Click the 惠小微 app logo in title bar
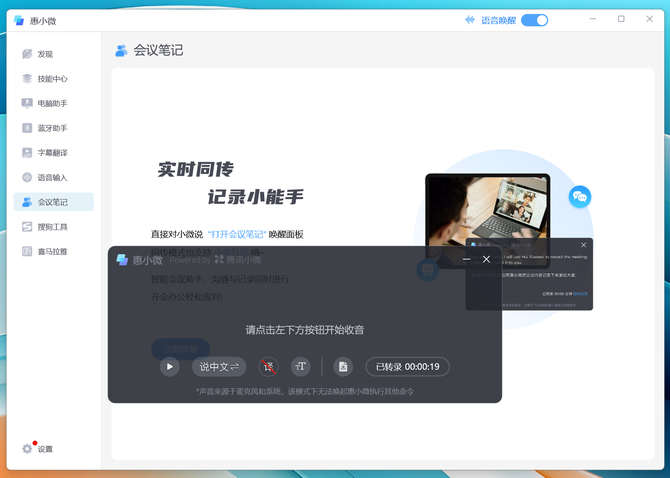Viewport: 670px width, 478px height. [x=19, y=21]
